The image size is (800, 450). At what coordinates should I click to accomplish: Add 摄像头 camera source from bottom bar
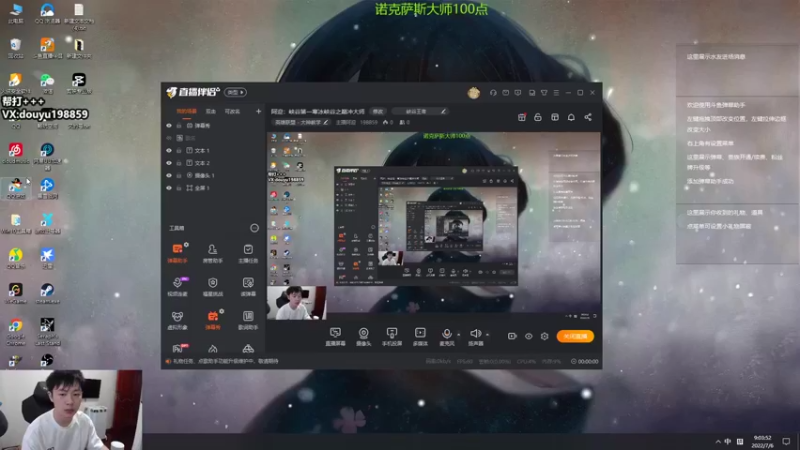(363, 336)
